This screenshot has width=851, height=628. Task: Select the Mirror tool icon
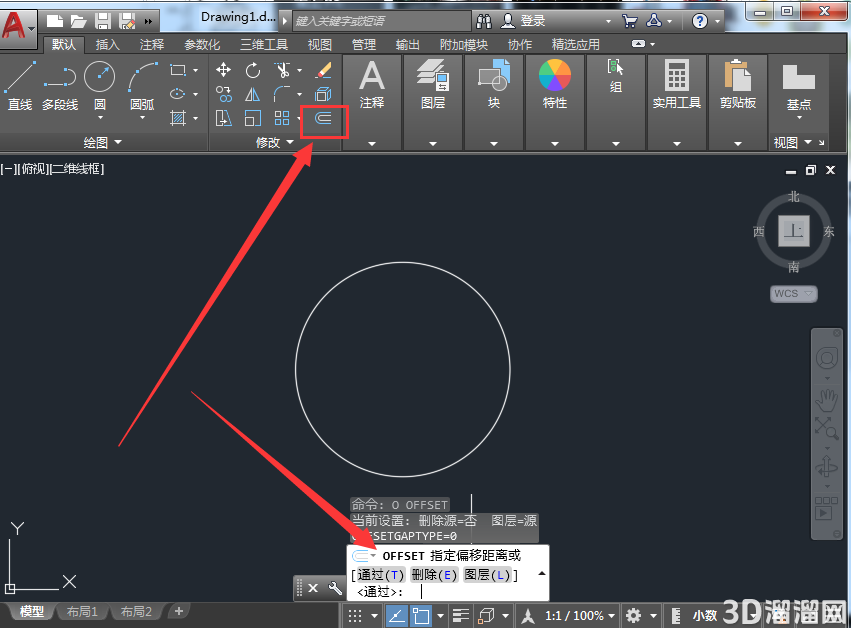(252, 94)
